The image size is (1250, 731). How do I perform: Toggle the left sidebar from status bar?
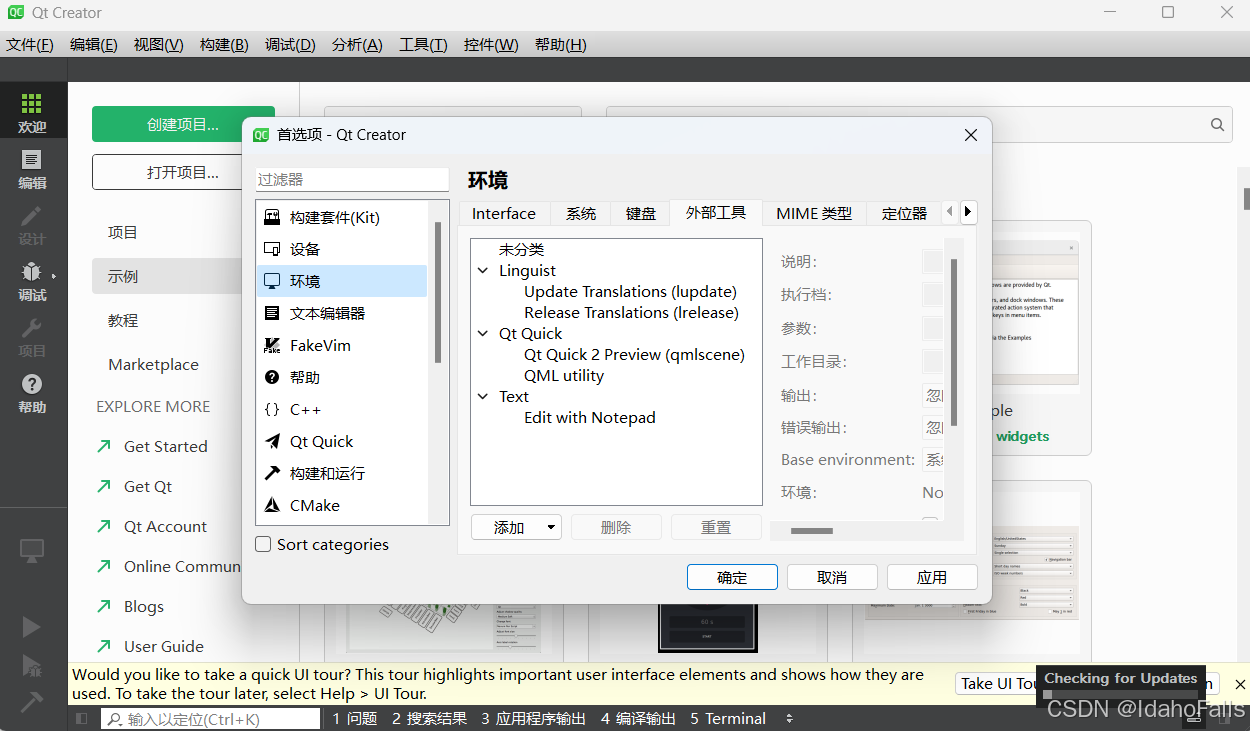coord(82,719)
